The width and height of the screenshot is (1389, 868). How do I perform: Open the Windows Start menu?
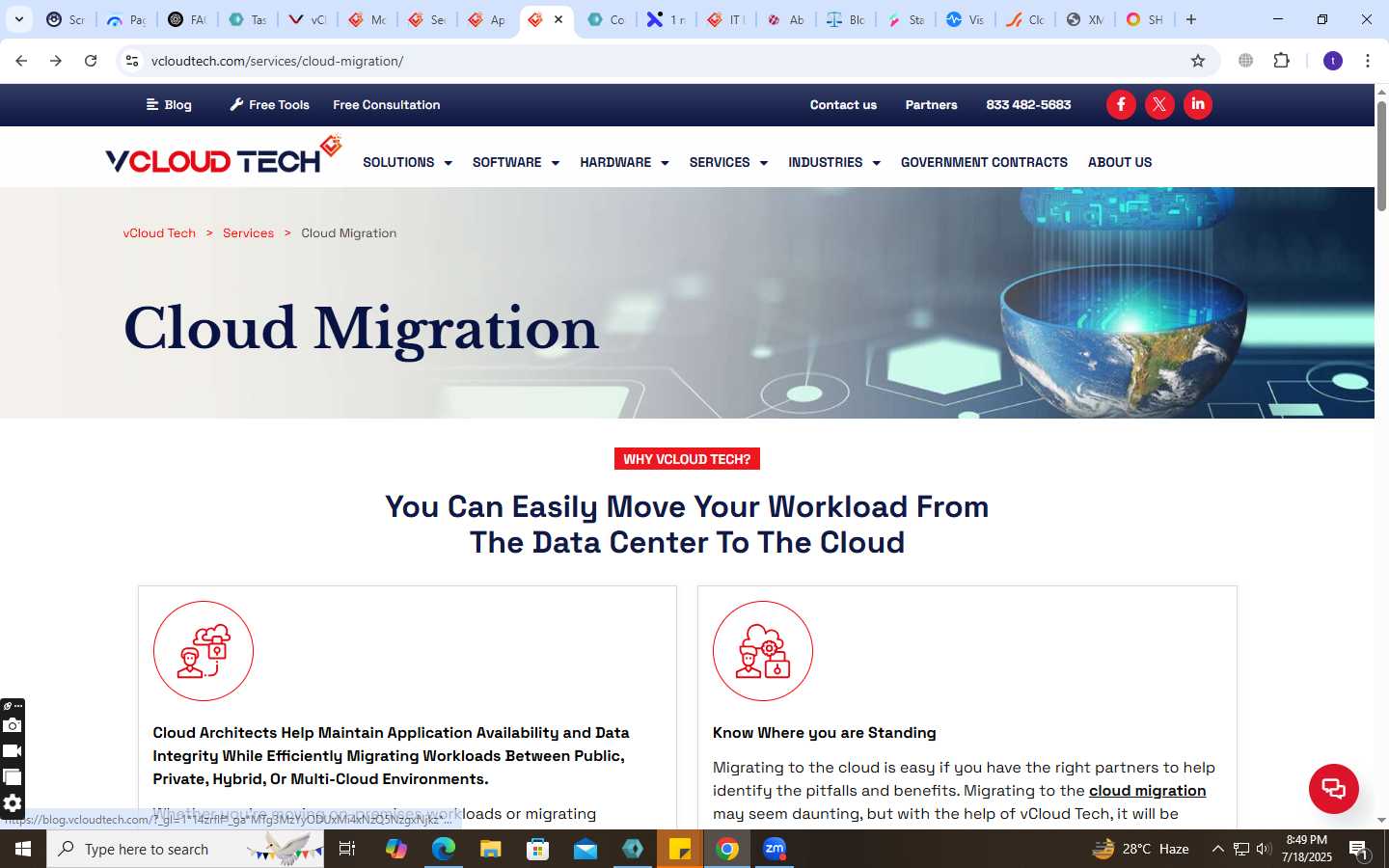click(23, 849)
